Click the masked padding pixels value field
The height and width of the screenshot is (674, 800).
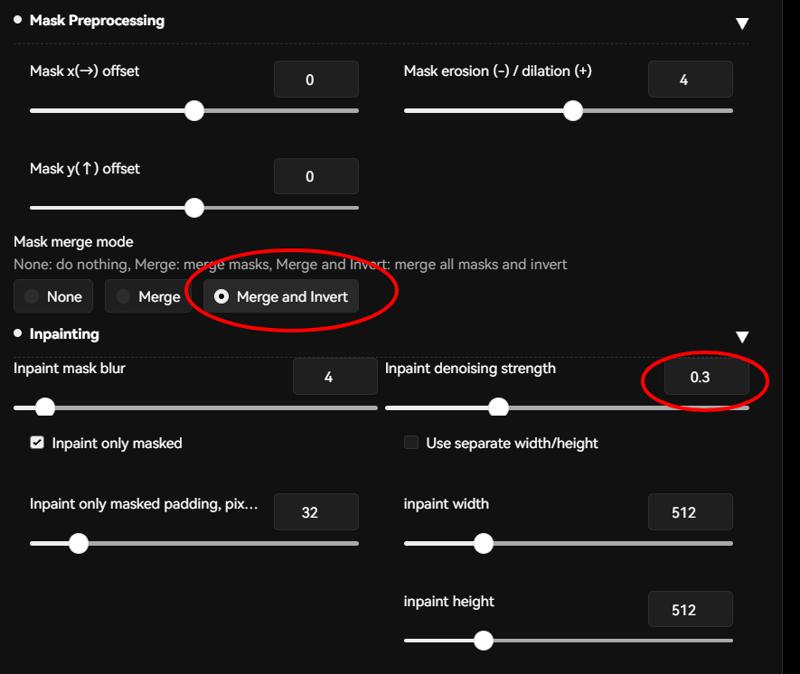click(316, 512)
